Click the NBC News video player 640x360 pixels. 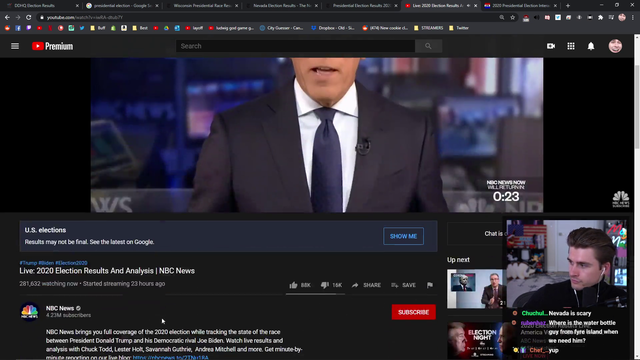pyautogui.click(x=317, y=135)
